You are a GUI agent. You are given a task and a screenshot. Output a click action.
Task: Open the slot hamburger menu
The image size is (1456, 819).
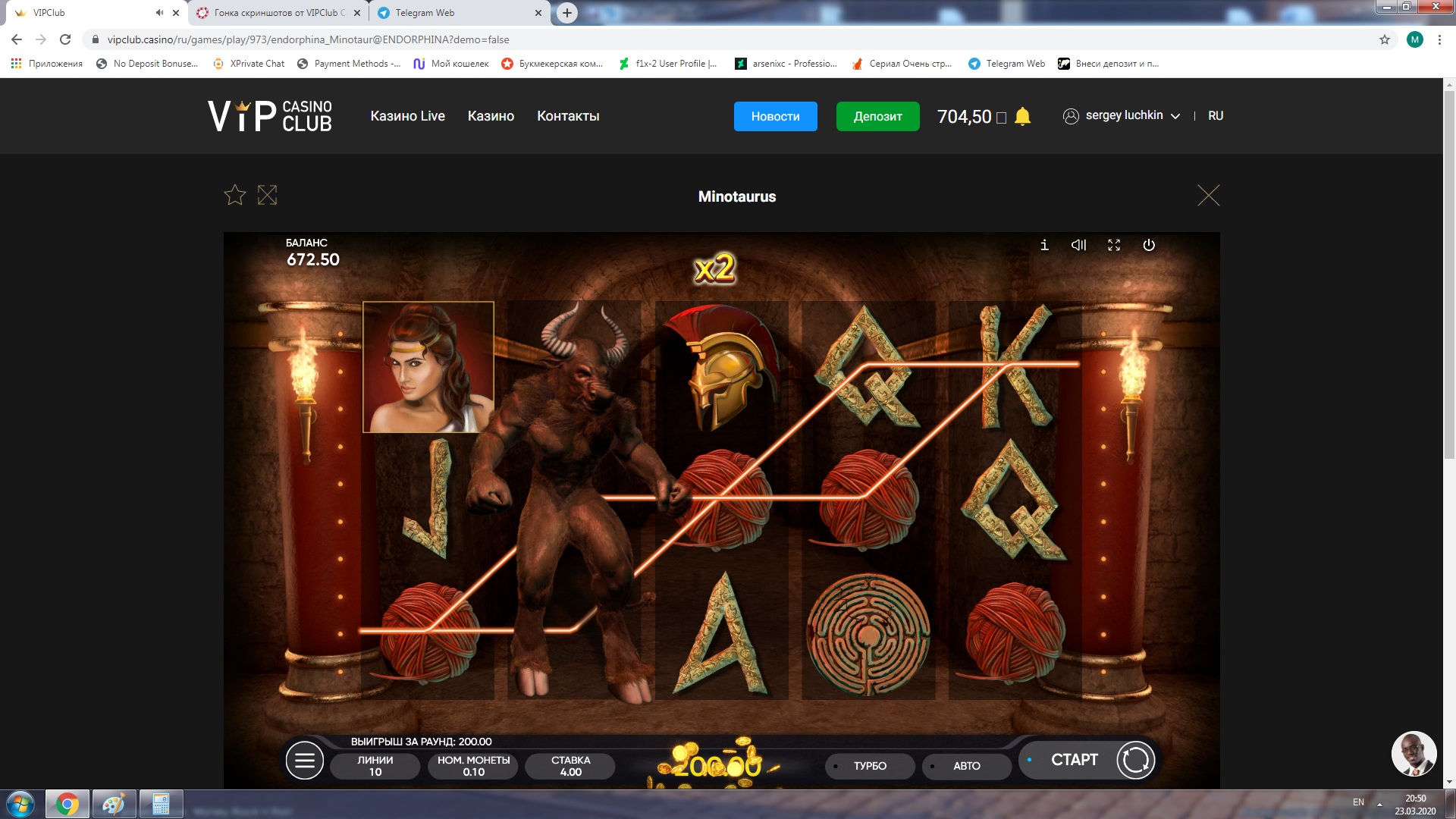tap(305, 761)
